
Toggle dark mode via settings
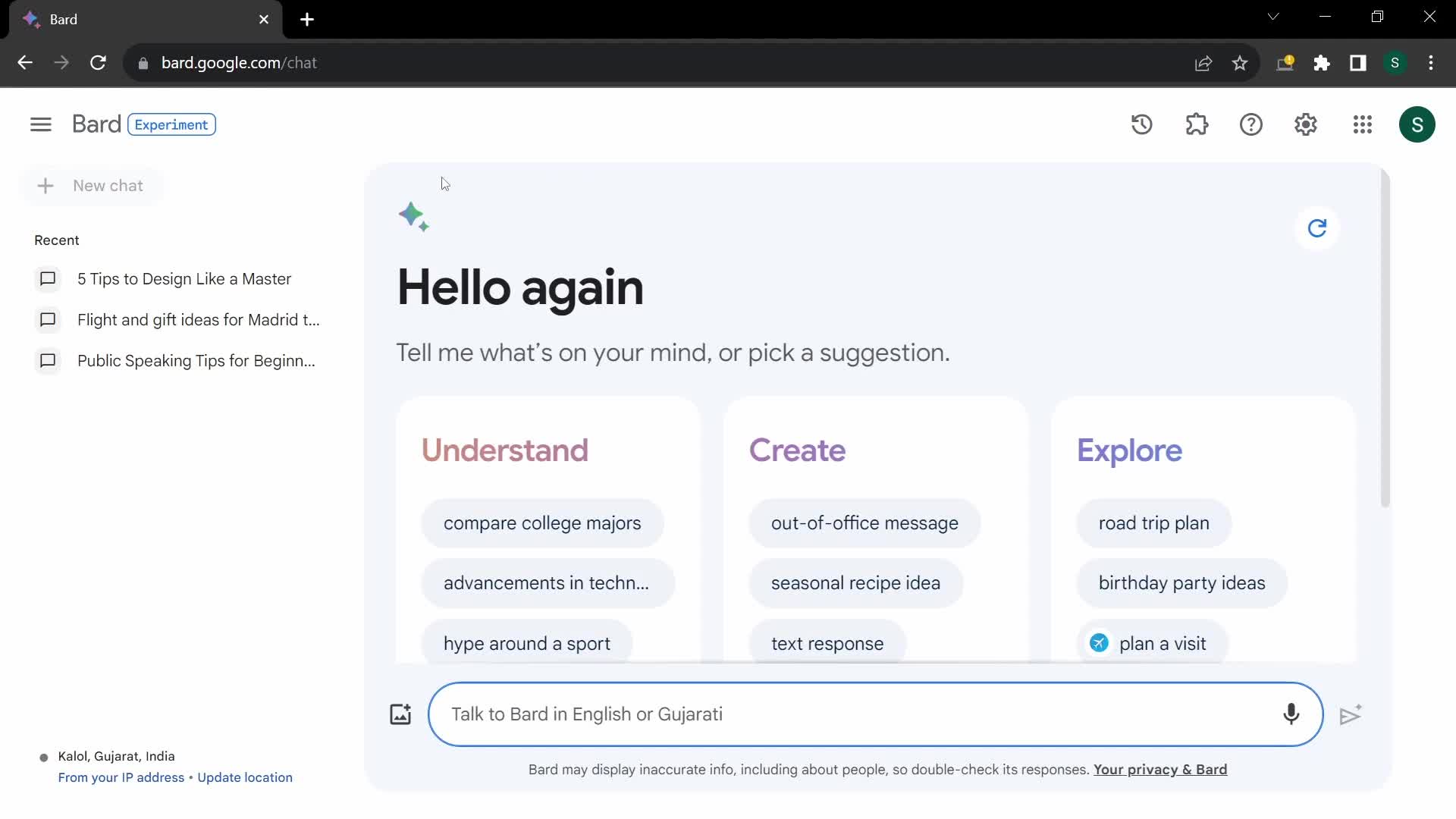pos(1306,124)
